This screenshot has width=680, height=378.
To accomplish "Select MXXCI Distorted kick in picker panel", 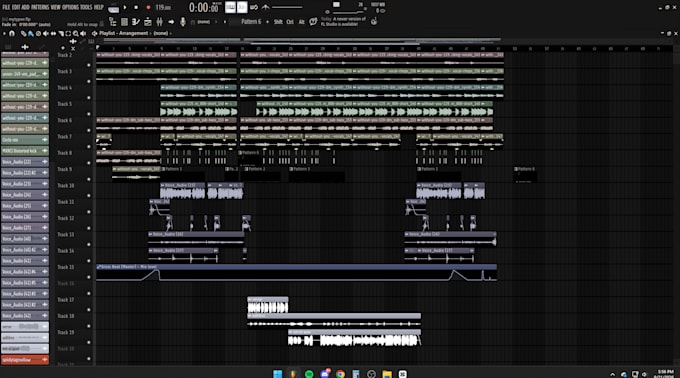I will tap(25, 151).
